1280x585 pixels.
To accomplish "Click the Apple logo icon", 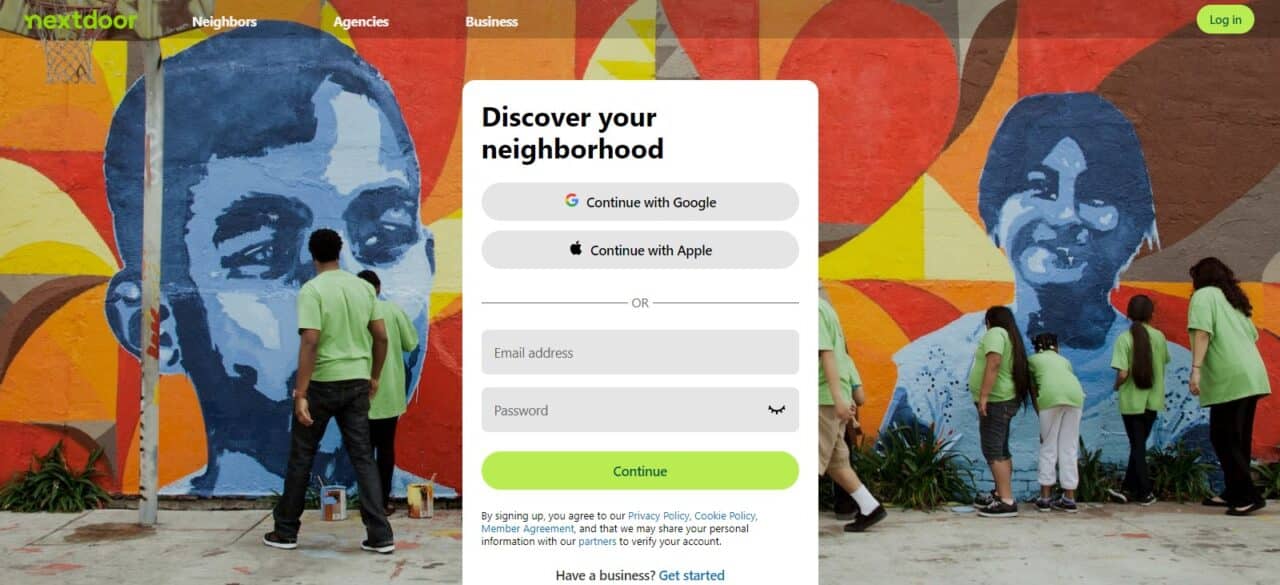I will point(576,249).
